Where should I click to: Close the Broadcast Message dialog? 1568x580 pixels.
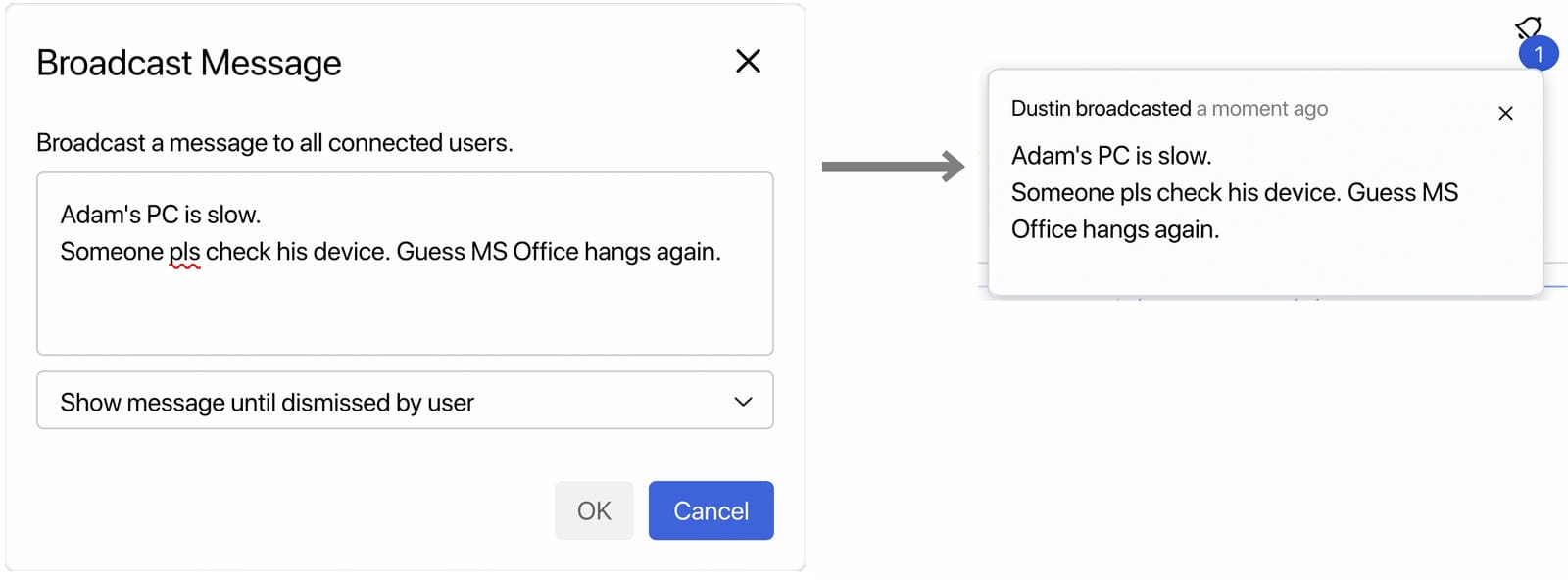[748, 62]
